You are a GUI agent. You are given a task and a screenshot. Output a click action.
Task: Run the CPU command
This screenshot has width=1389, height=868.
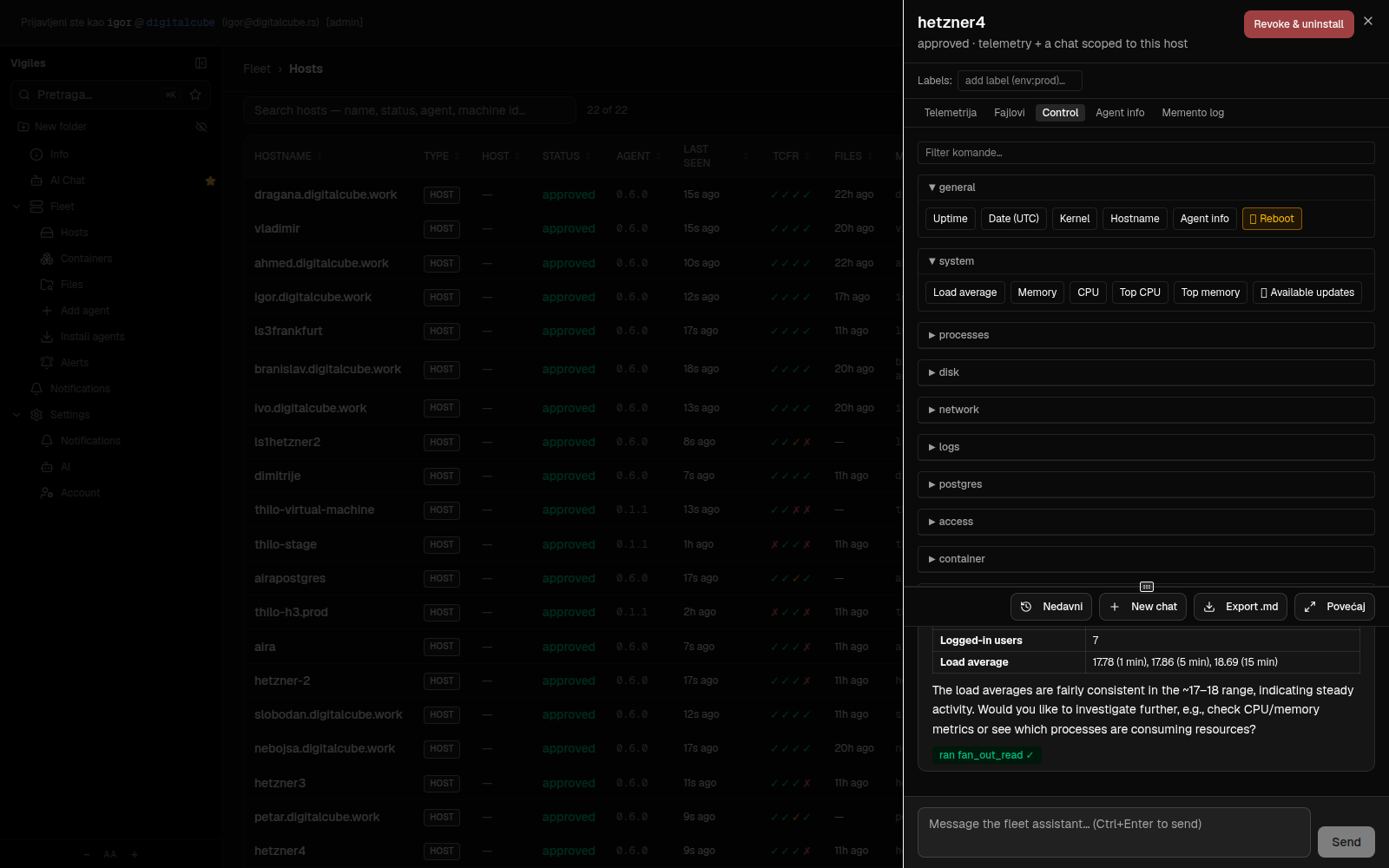pos(1088,293)
